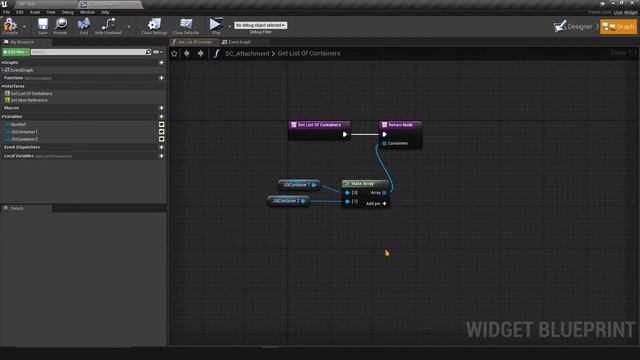Switch to Designer mode
This screenshot has height=360, width=640.
coord(573,27)
